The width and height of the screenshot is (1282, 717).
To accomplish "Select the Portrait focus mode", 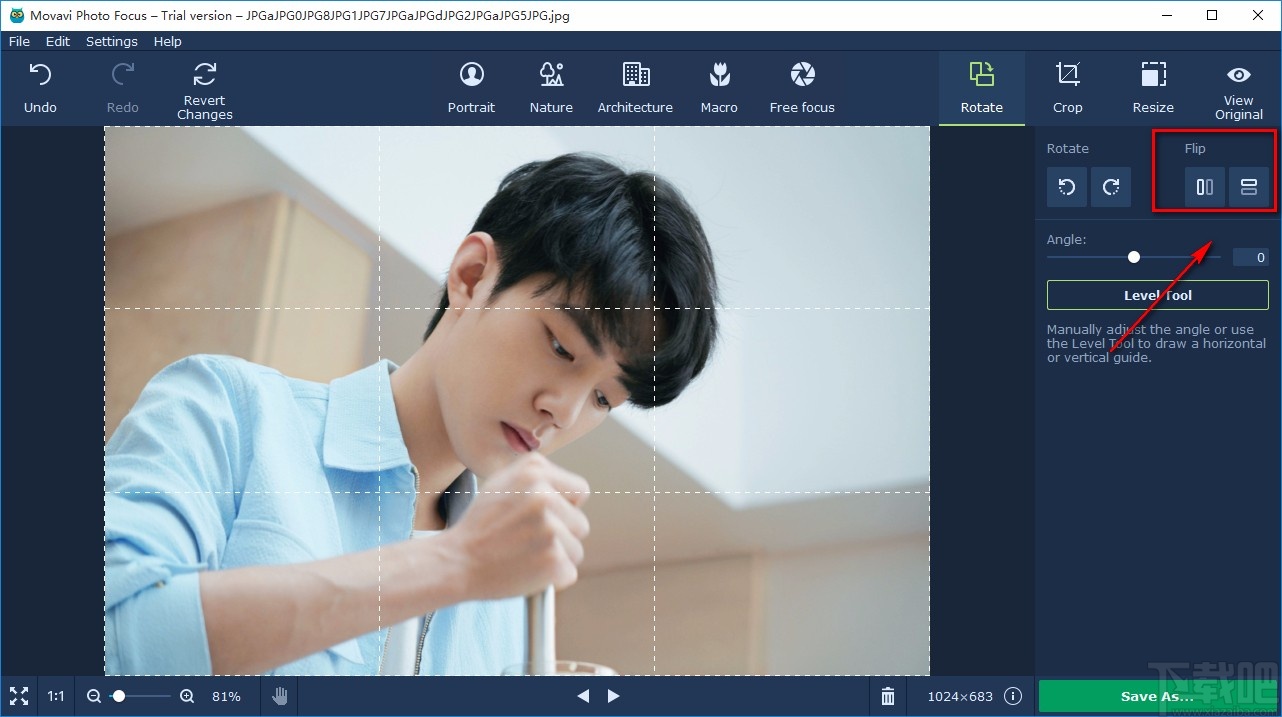I will click(x=471, y=88).
